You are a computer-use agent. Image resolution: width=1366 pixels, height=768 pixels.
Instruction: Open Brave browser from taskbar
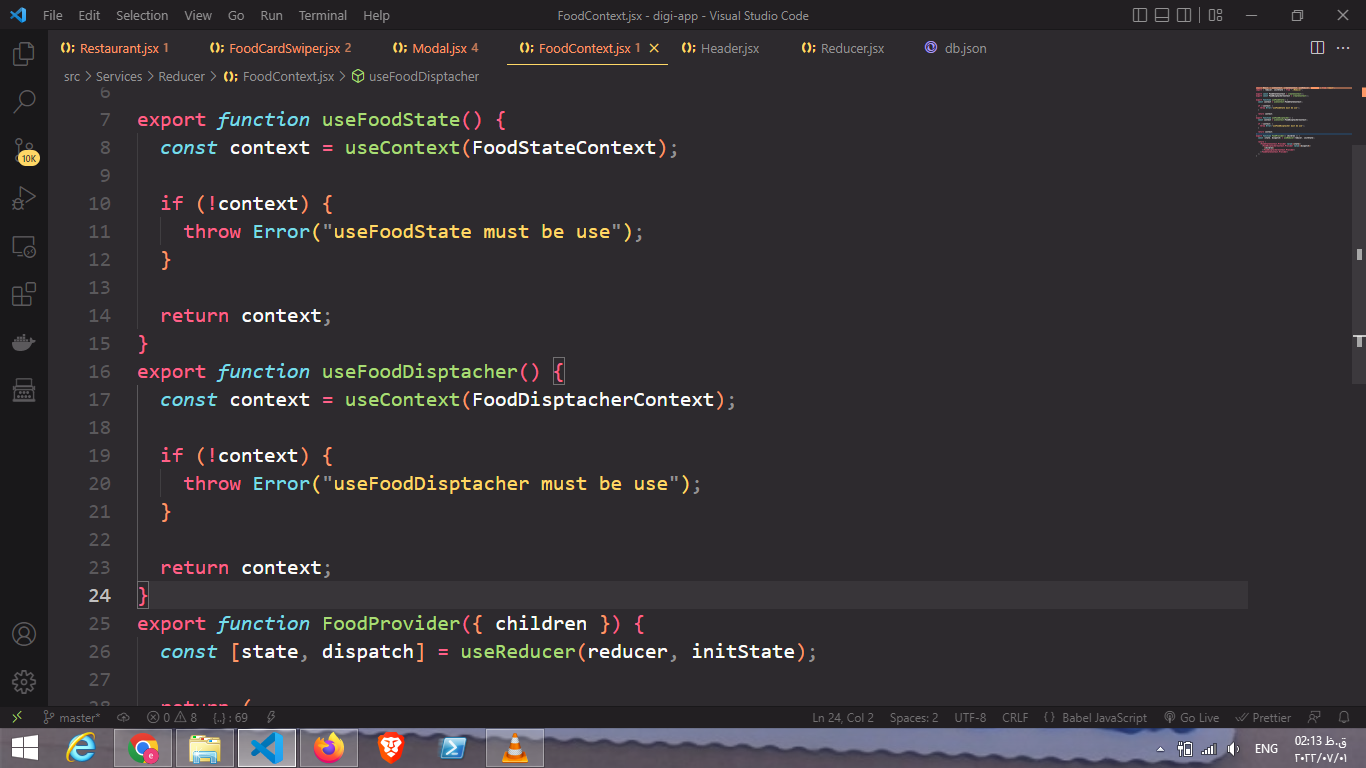[391, 748]
